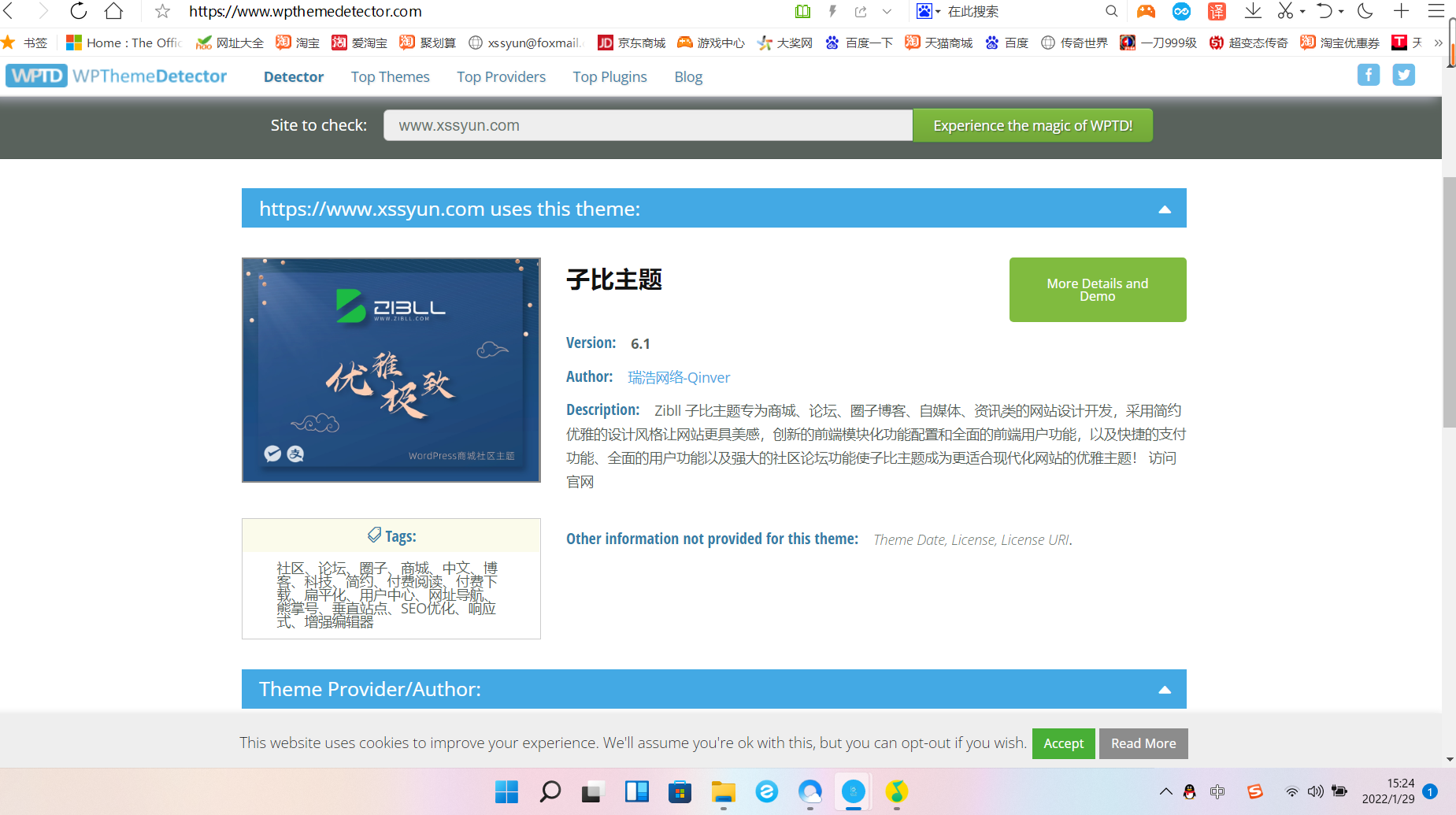Open the WPTD Facebook icon
The width and height of the screenshot is (1456, 815).
click(x=1369, y=75)
